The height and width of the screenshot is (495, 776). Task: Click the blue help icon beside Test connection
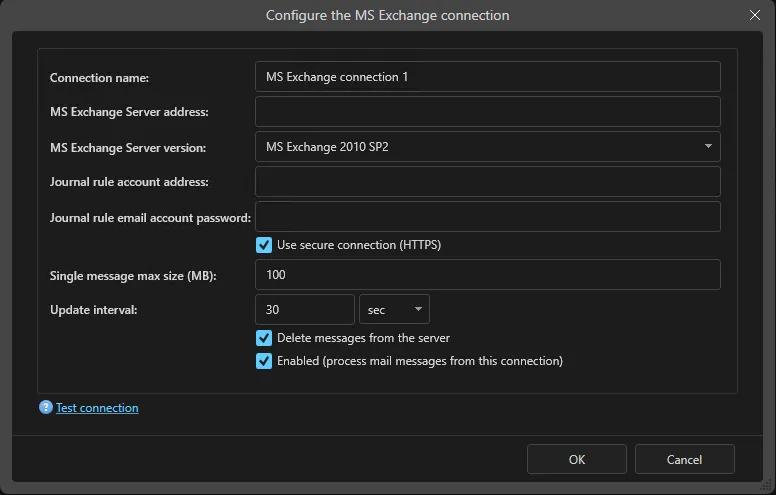tap(46, 407)
